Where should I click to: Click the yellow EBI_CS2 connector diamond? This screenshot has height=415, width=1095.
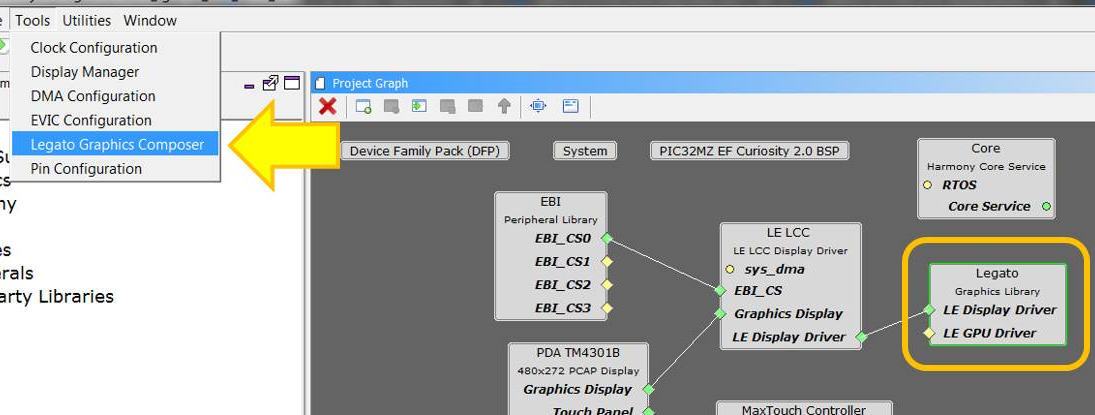tap(607, 284)
